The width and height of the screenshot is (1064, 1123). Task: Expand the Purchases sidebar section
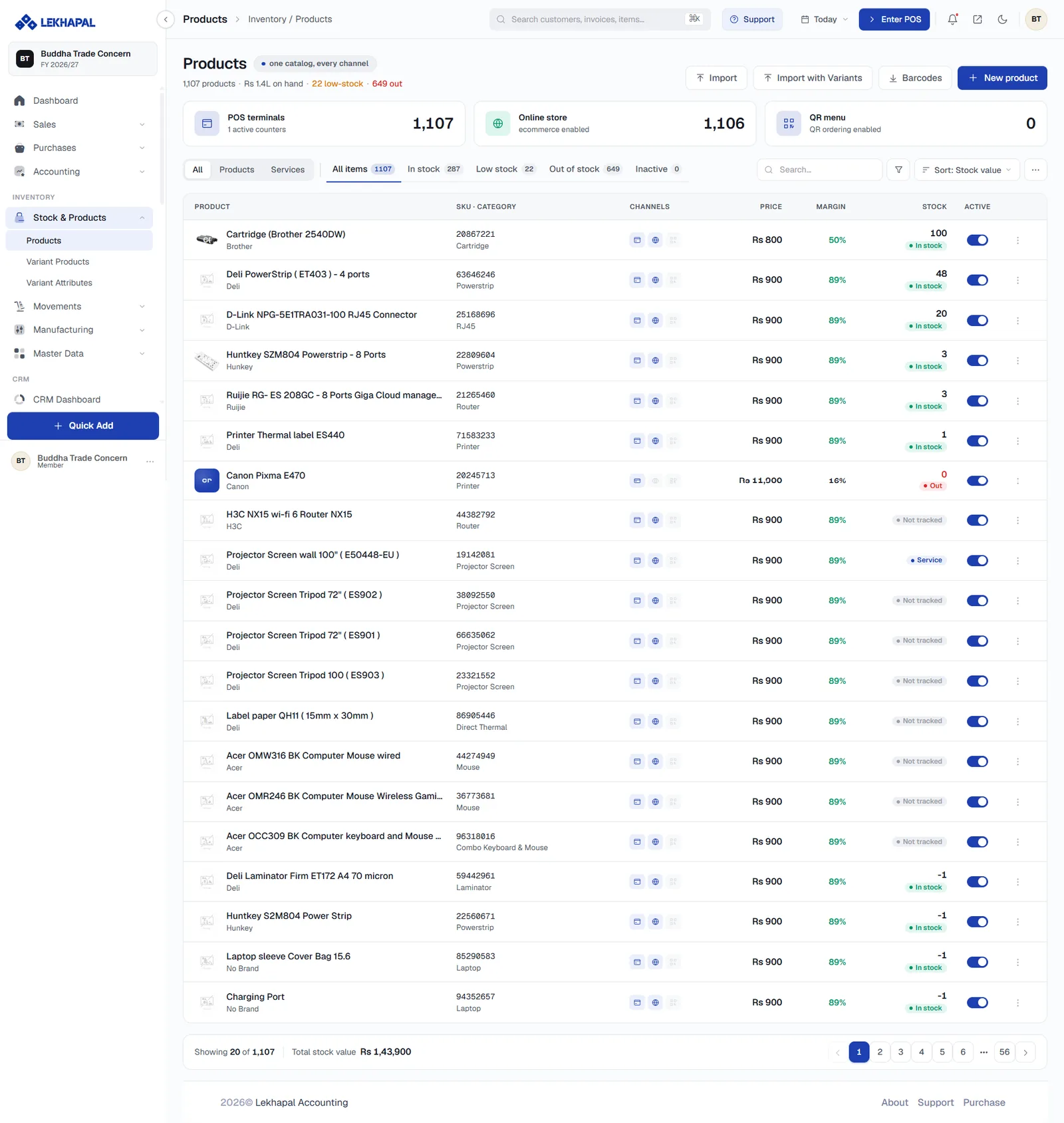click(x=80, y=148)
